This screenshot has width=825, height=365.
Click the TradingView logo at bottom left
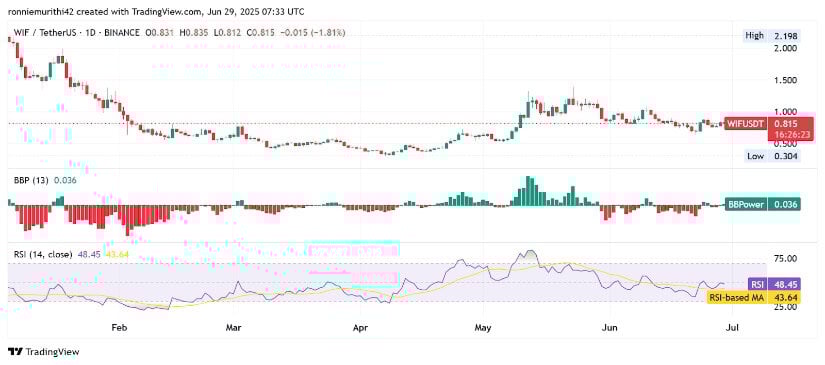point(43,352)
